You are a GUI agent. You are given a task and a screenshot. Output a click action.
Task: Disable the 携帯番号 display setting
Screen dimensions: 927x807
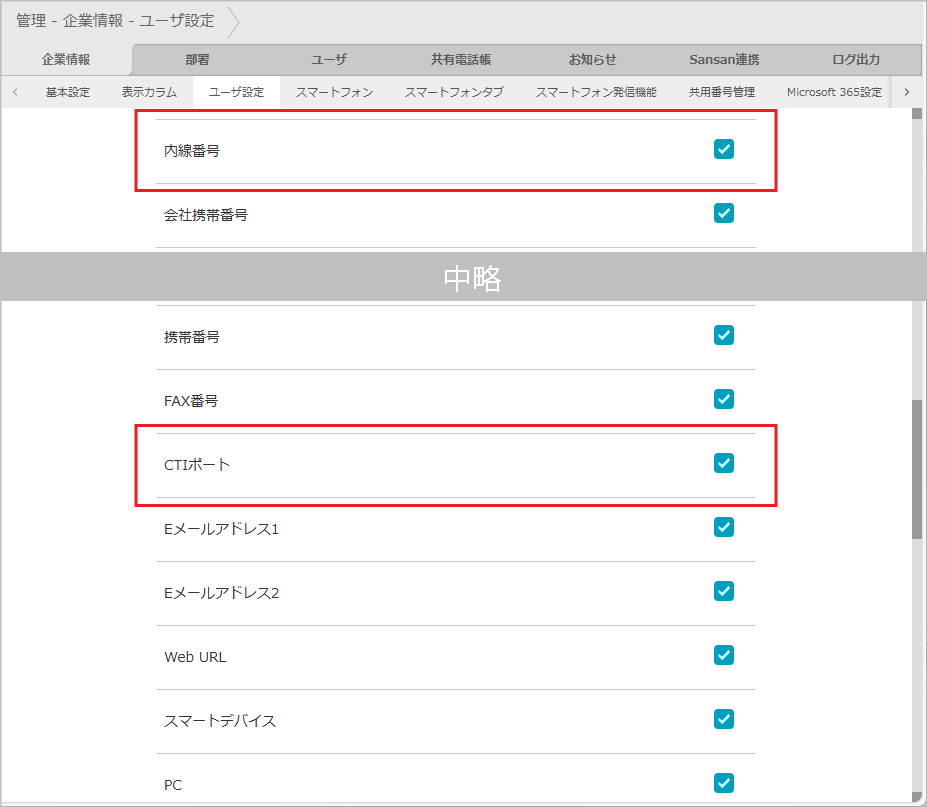pyautogui.click(x=723, y=335)
